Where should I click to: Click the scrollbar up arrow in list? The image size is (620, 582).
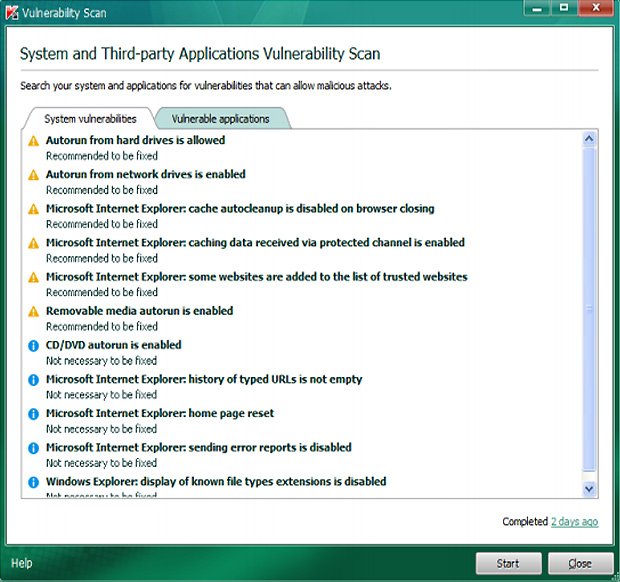click(589, 139)
